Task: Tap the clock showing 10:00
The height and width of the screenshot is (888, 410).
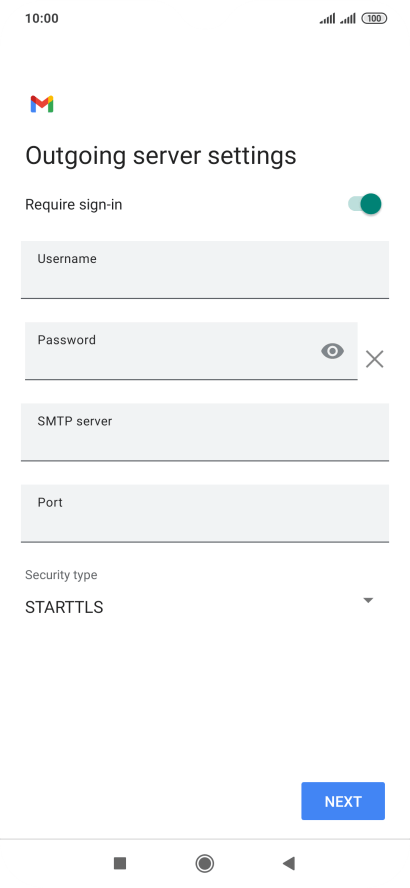Action: [42, 18]
